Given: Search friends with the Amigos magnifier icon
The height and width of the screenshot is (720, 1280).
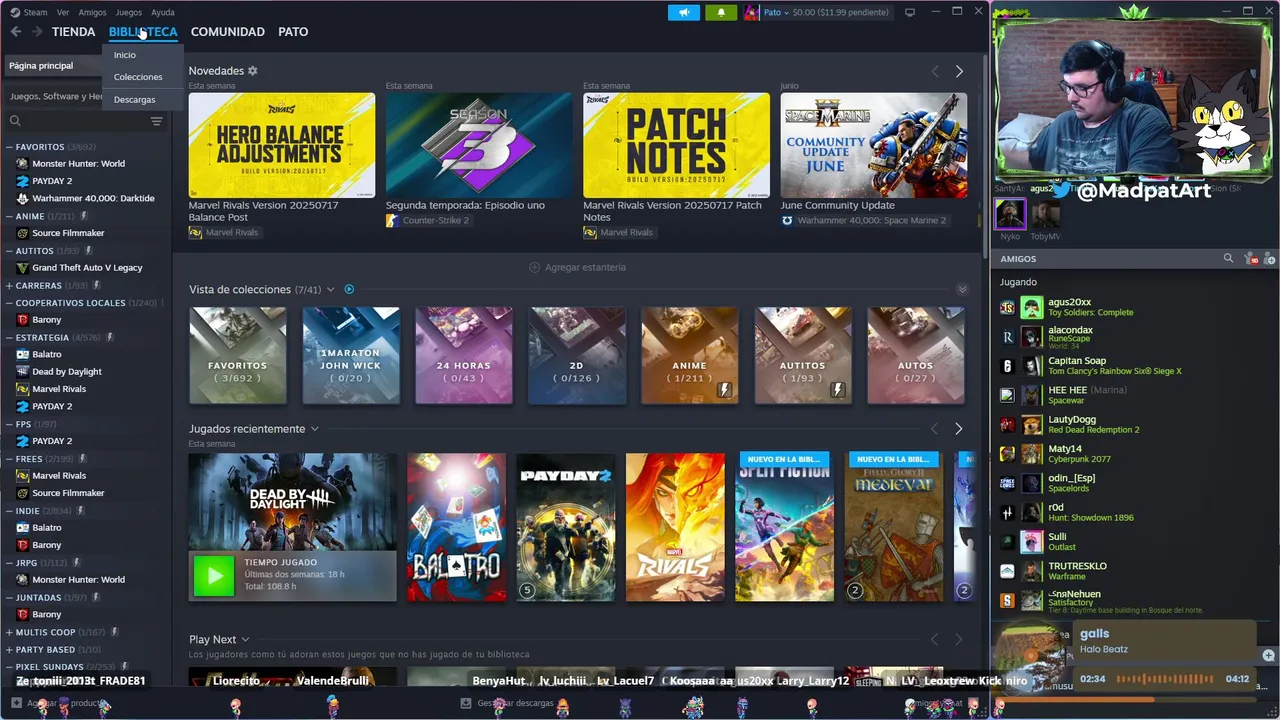Looking at the screenshot, I should pyautogui.click(x=1228, y=258).
